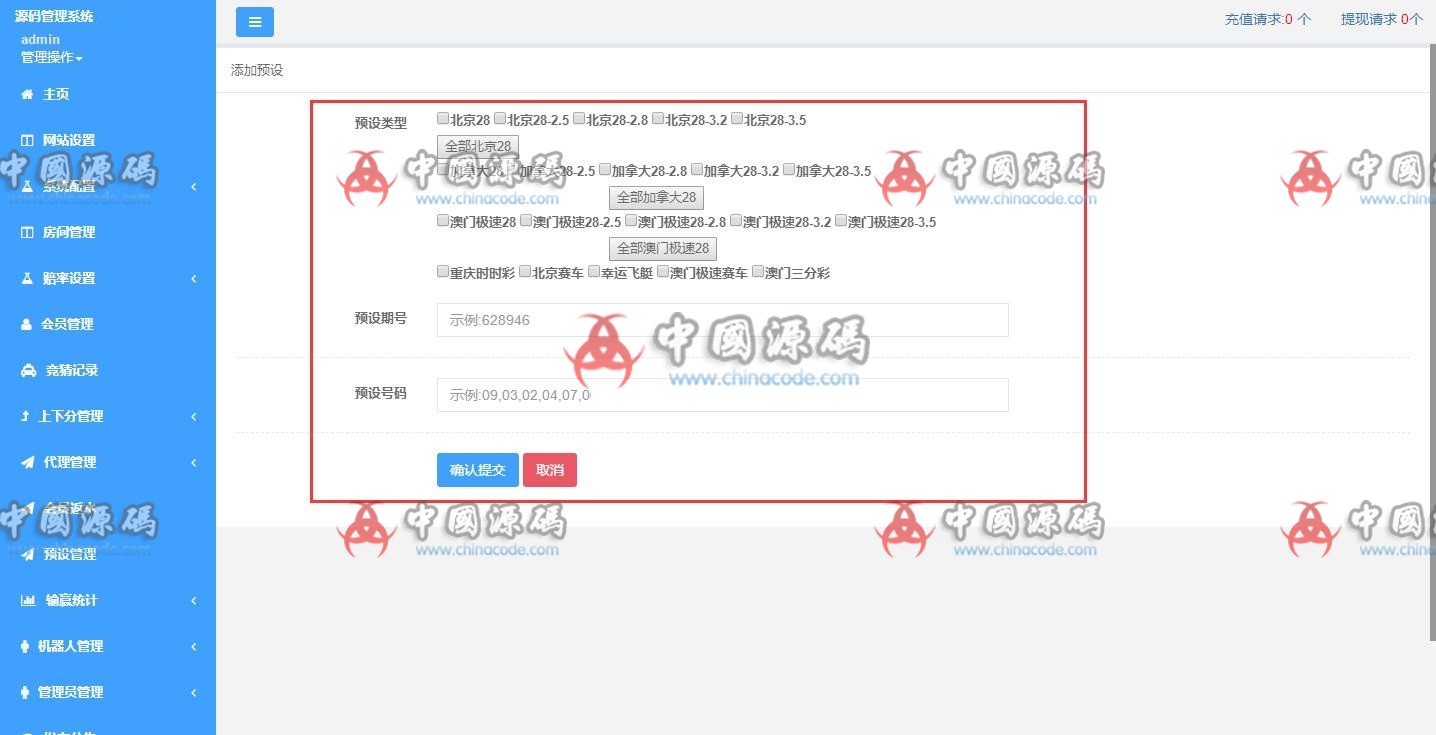Click the admin username text
This screenshot has width=1436, height=735.
40,40
